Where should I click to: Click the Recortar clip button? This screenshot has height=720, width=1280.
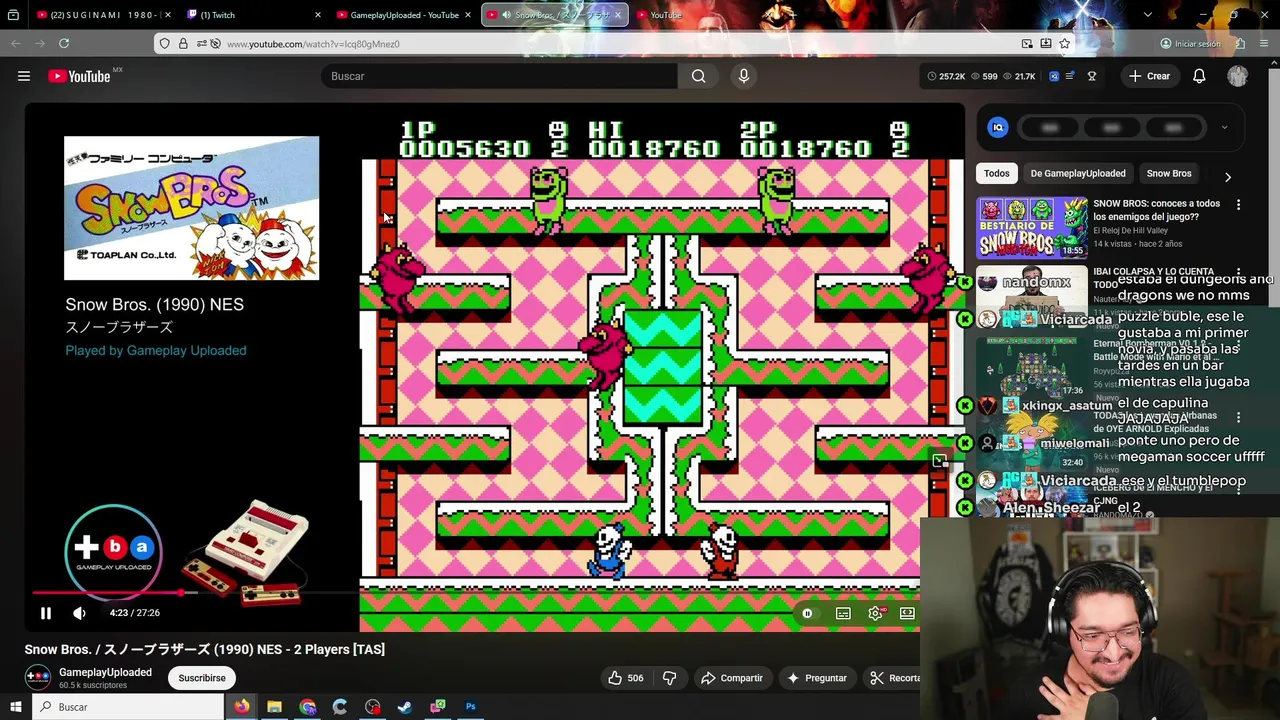point(892,678)
